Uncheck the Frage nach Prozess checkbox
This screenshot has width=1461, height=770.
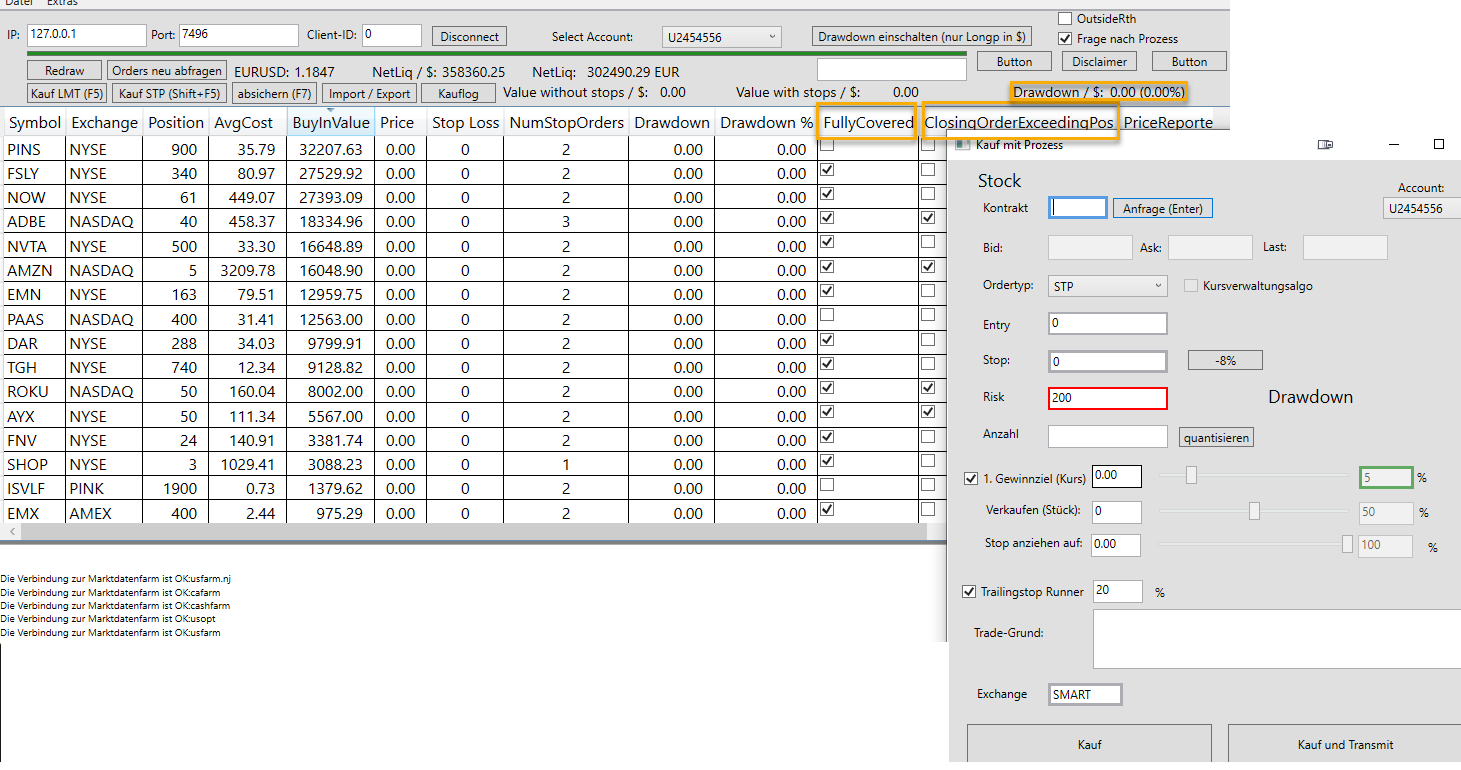(x=1065, y=39)
